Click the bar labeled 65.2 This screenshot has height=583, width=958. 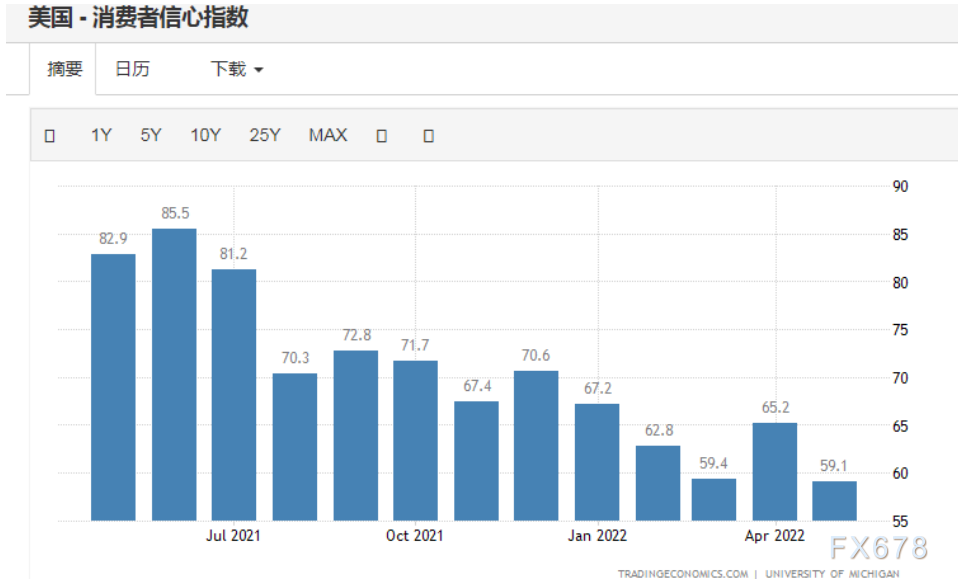pos(775,472)
